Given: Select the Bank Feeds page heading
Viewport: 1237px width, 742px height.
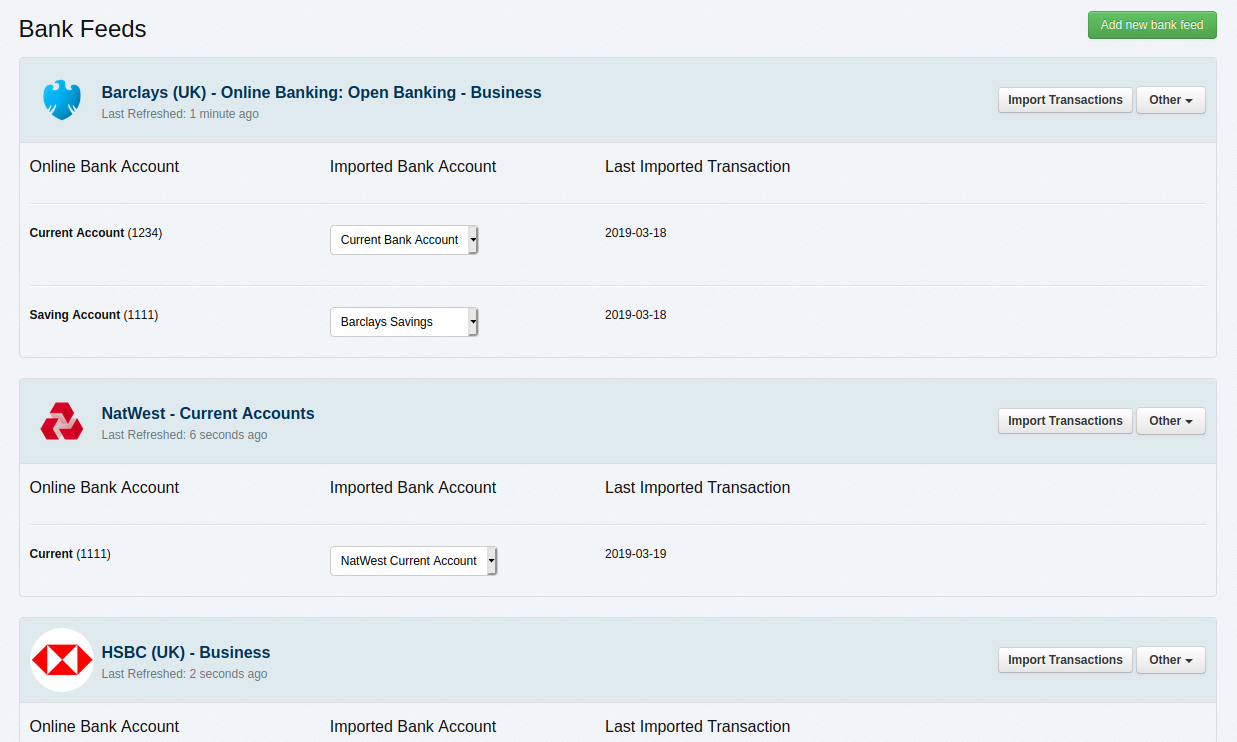Looking at the screenshot, I should 83,29.
